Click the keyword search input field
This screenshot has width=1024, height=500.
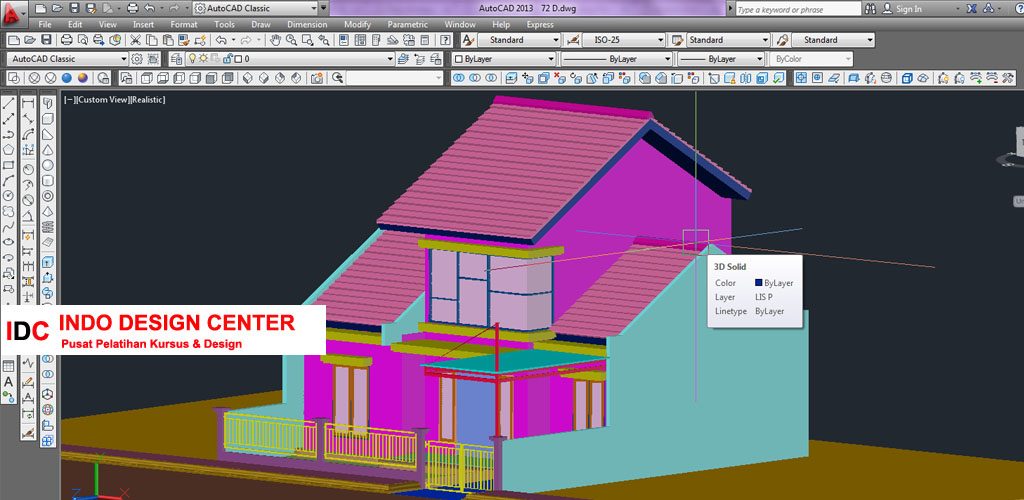click(798, 9)
